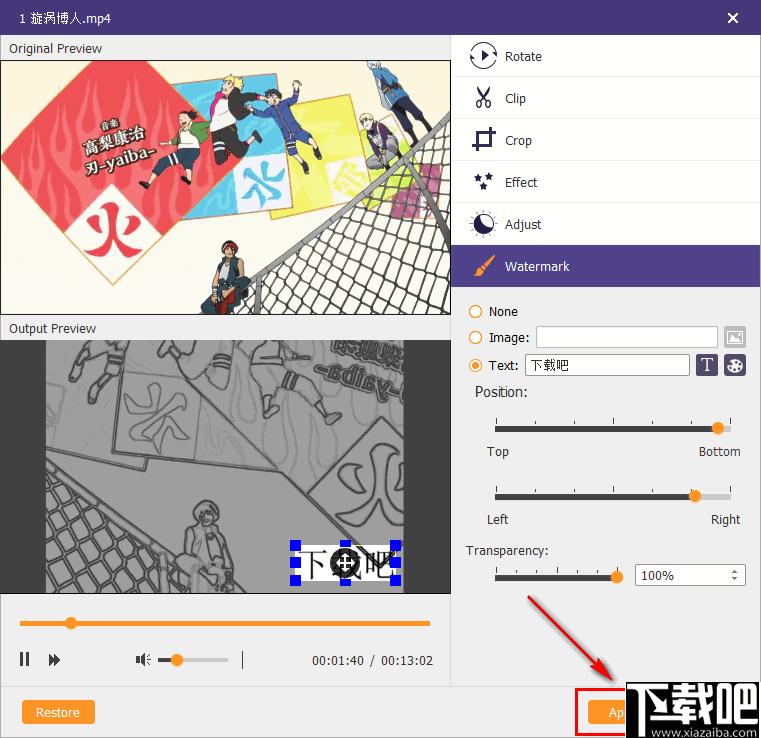Click the Crop frame icon

coord(483,139)
